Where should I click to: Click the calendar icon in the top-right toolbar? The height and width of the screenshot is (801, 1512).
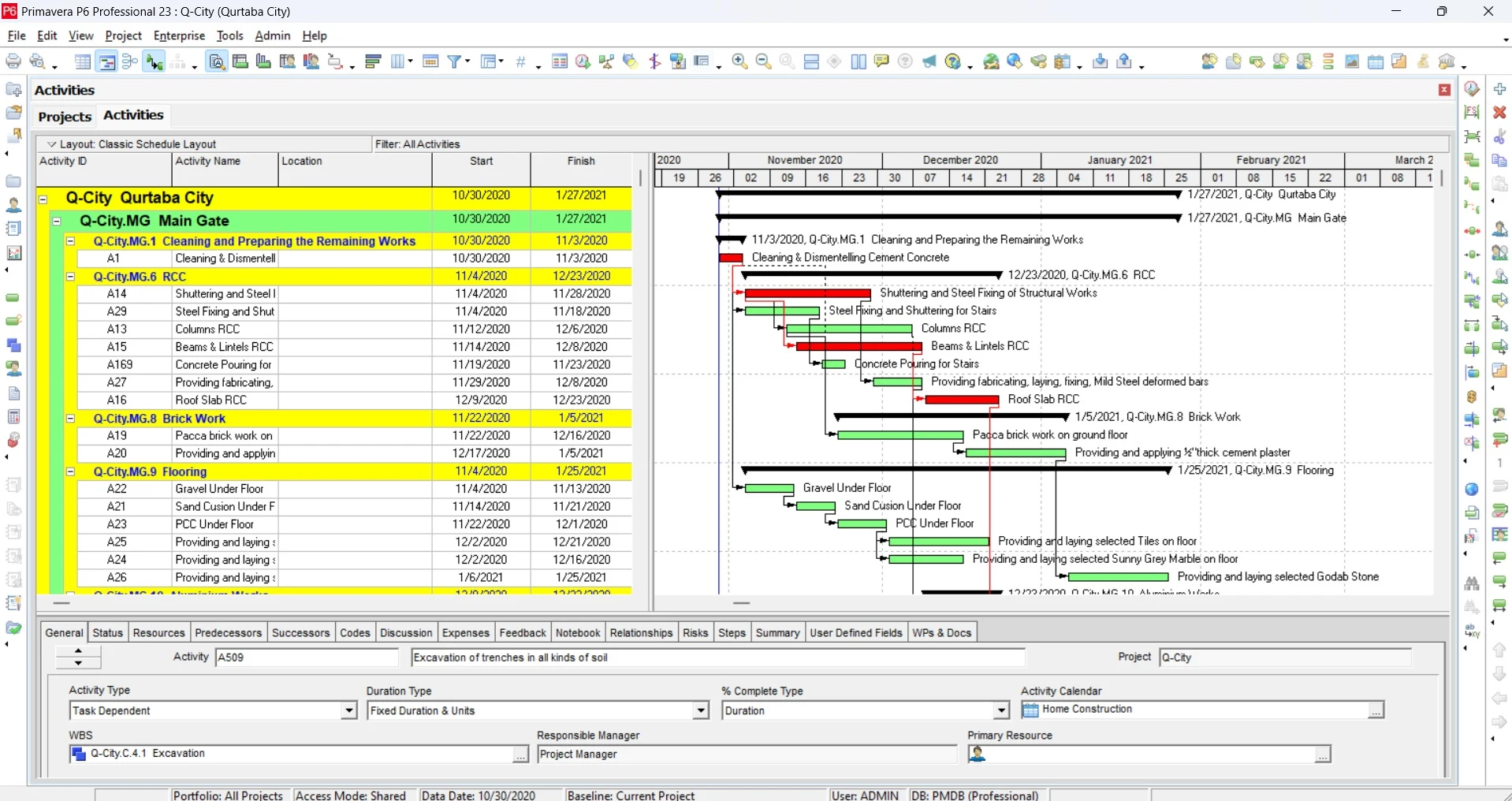click(1376, 61)
